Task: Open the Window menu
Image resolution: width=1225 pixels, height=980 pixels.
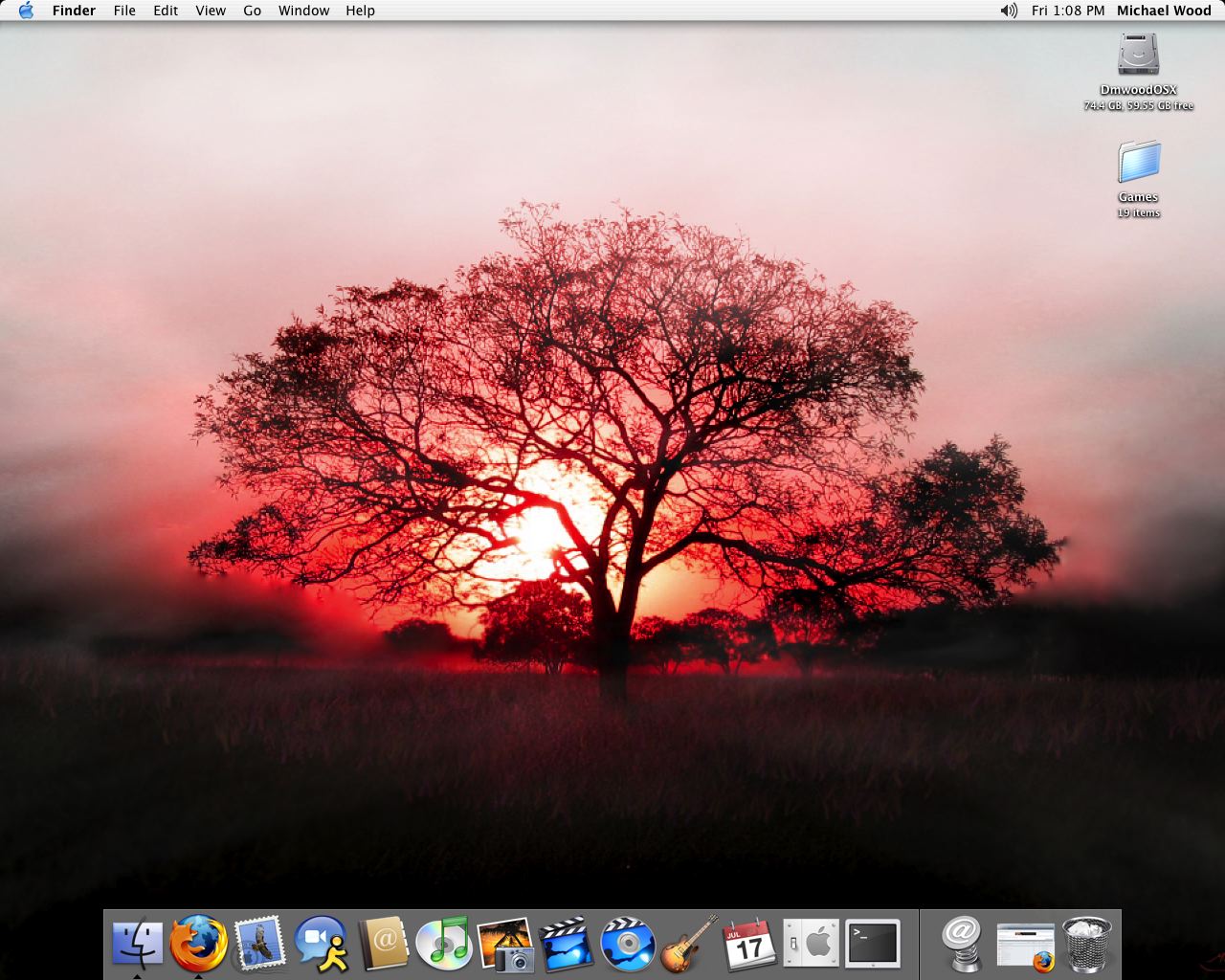Action: pyautogui.click(x=303, y=11)
